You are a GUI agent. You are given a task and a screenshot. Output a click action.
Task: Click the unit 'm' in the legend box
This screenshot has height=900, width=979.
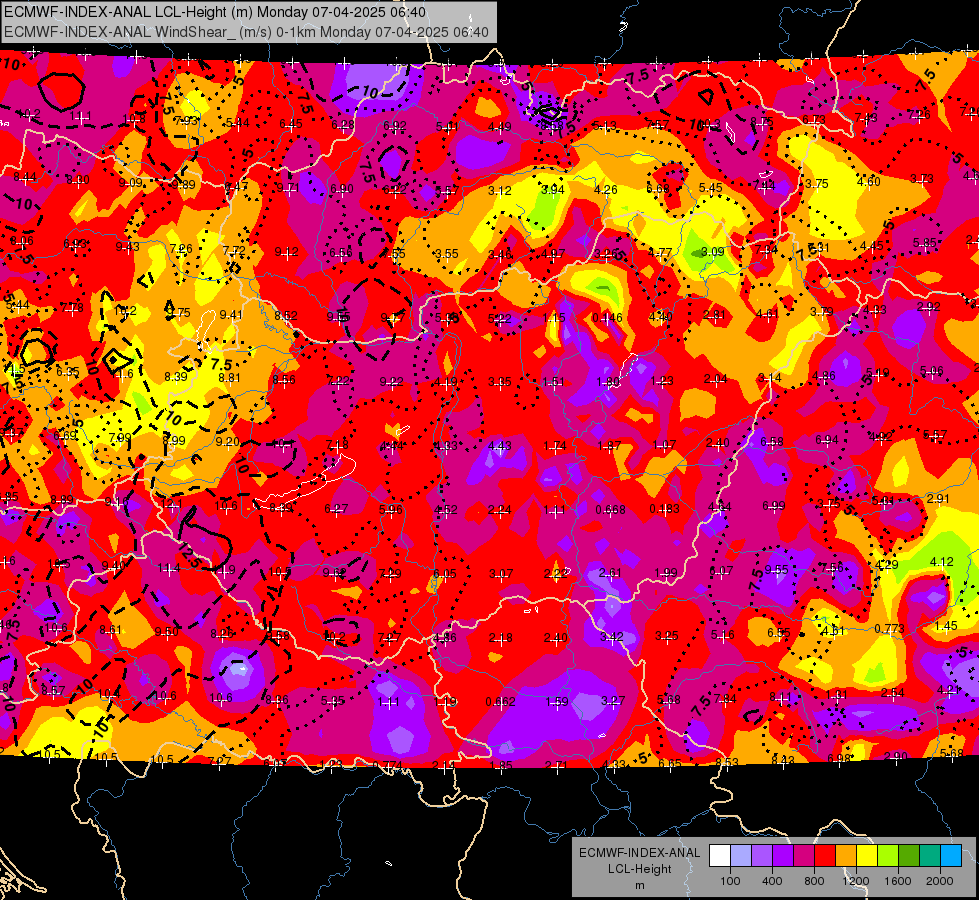pos(639,885)
